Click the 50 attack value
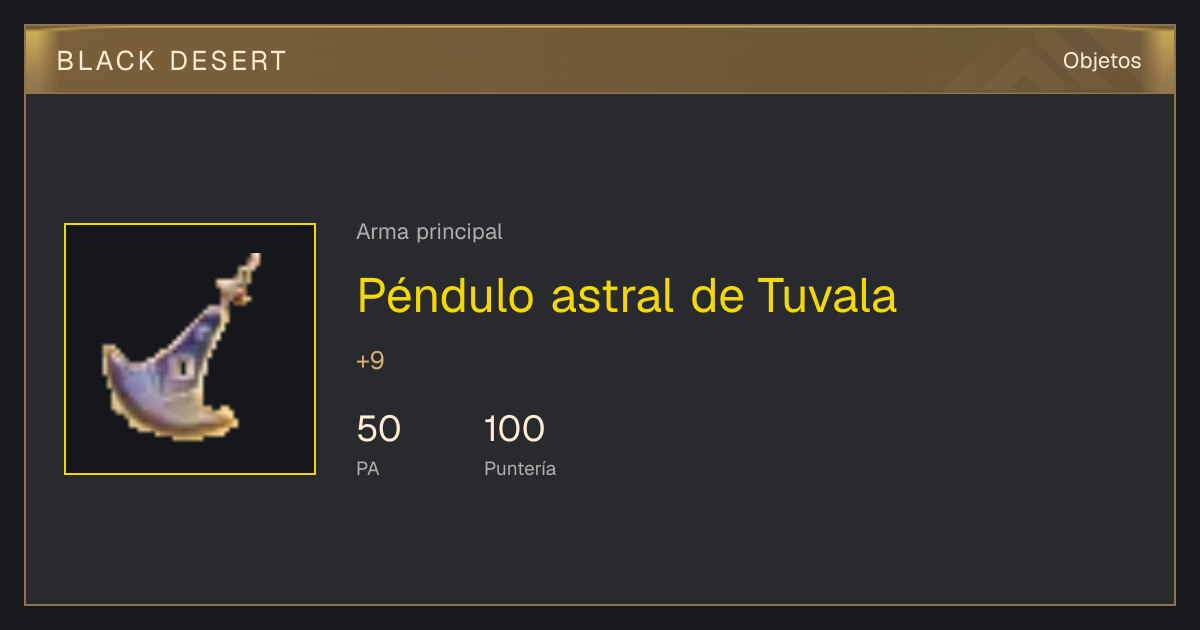1200x630 pixels. [379, 429]
